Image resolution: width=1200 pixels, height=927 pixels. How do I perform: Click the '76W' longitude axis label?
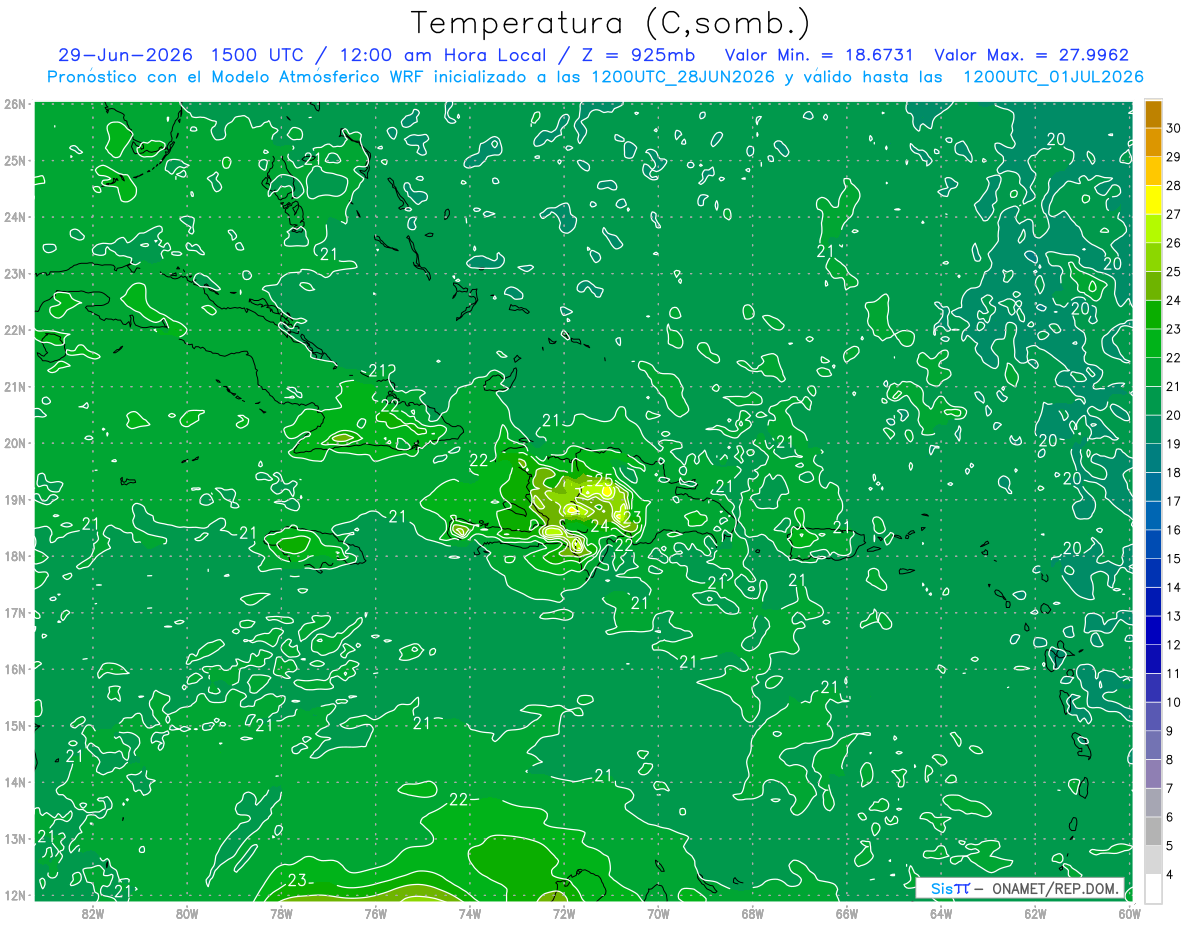[375, 913]
